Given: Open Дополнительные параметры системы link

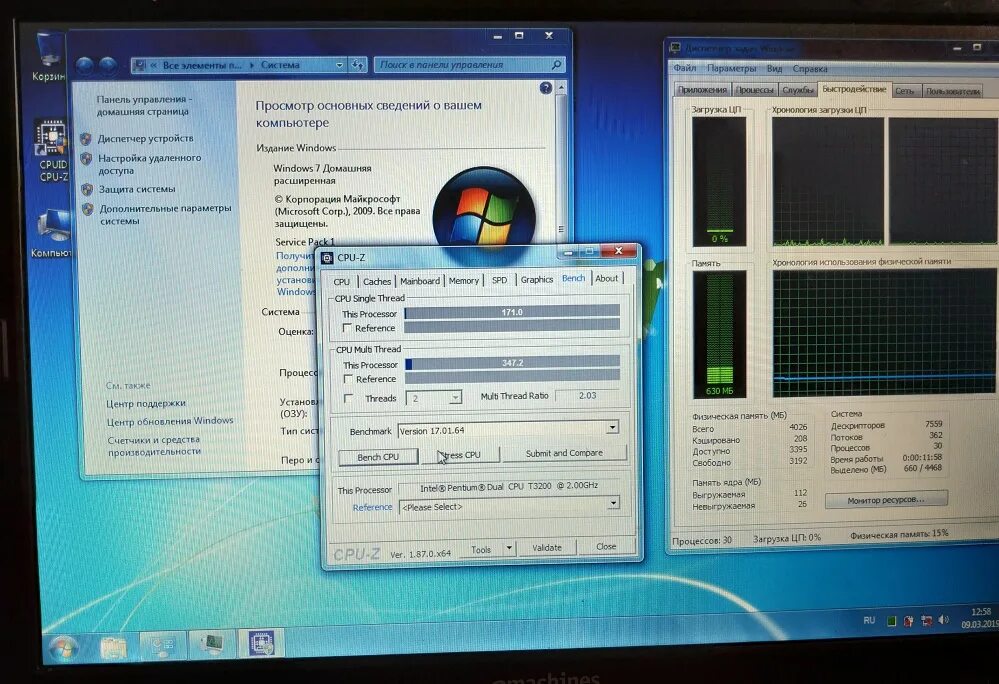Looking at the screenshot, I should pos(166,215).
